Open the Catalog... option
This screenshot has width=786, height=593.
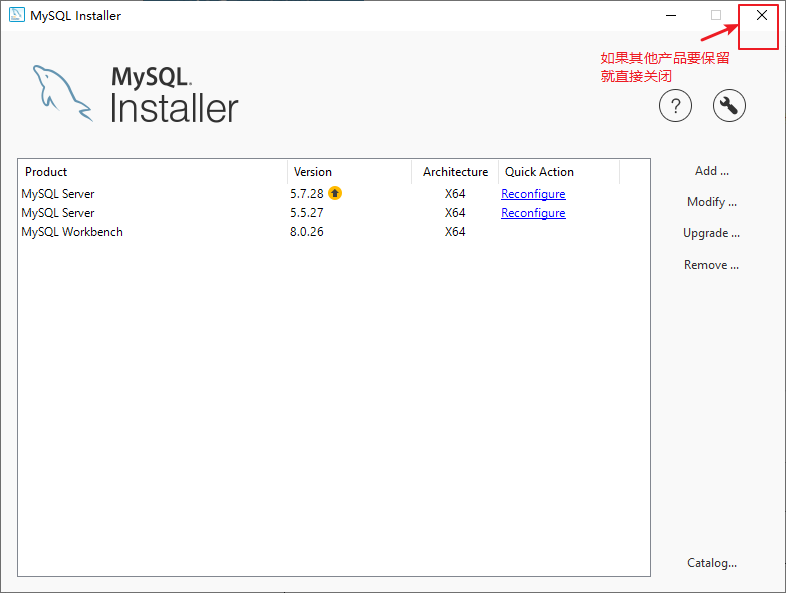[x=712, y=563]
